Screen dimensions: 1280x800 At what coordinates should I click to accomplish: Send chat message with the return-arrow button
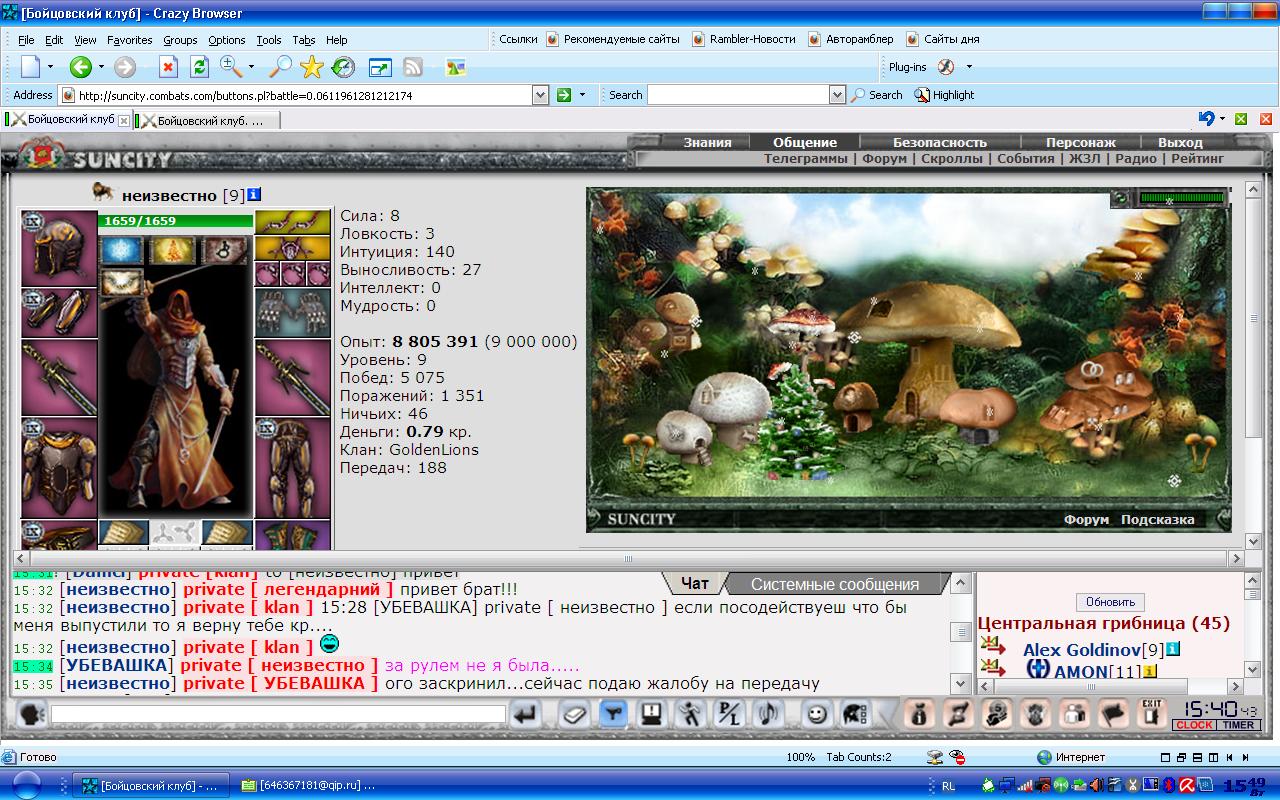(526, 714)
